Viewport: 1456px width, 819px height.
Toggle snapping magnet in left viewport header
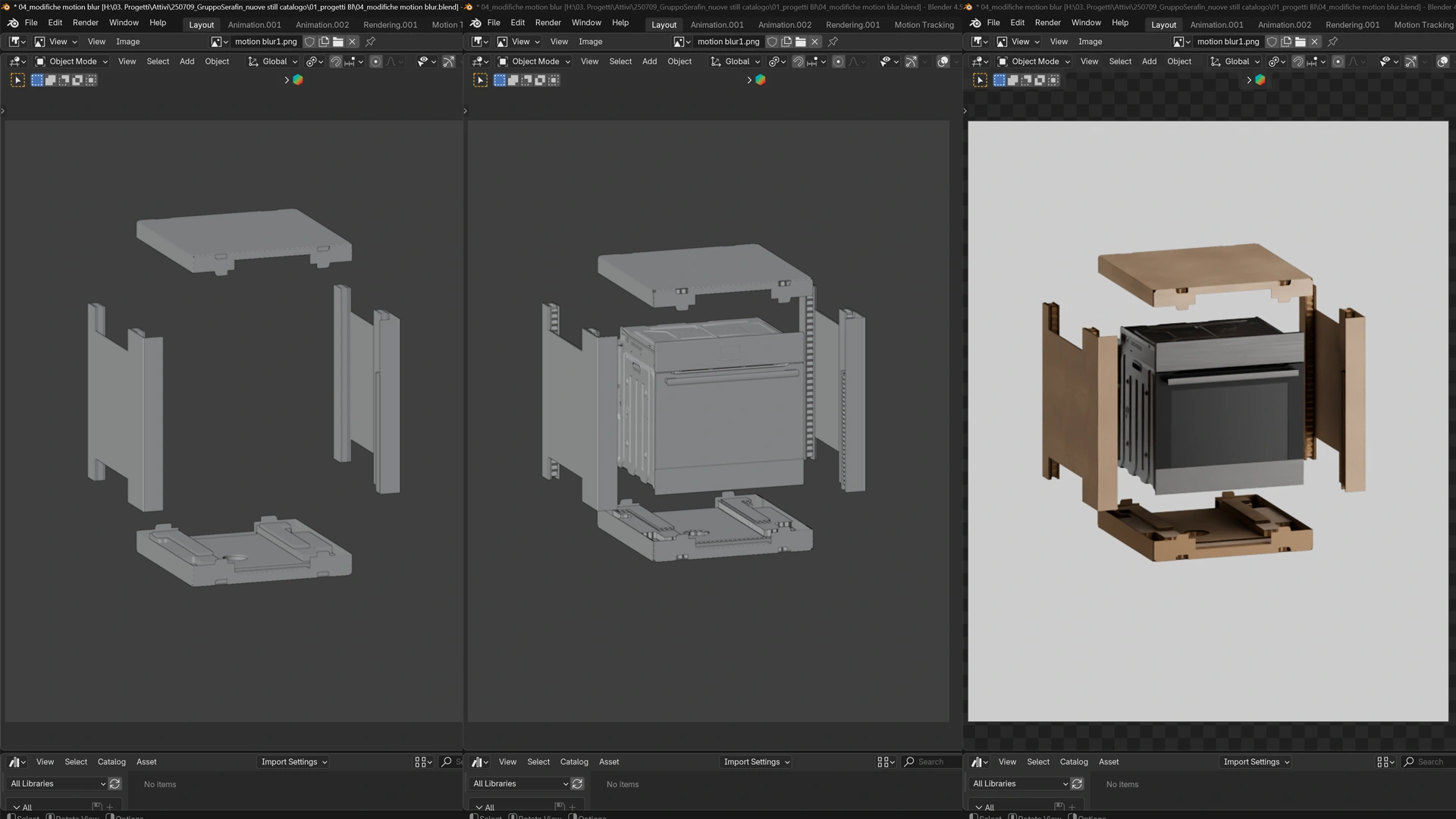pos(335,61)
